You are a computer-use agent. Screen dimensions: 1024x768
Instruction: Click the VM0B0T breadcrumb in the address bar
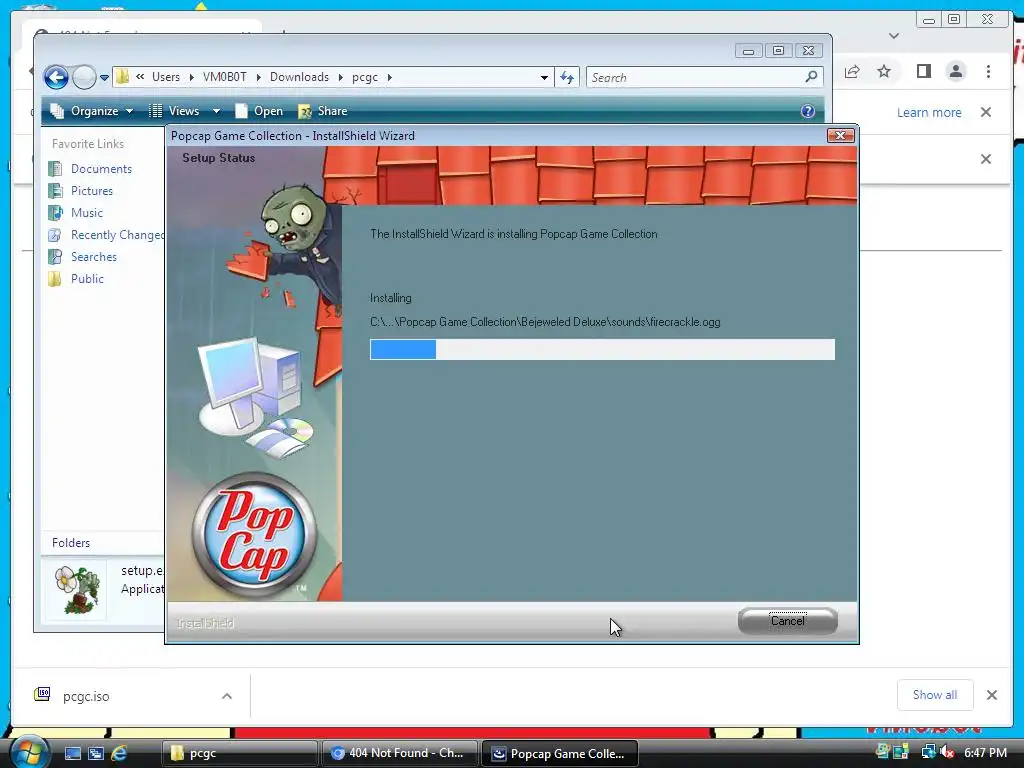point(225,77)
